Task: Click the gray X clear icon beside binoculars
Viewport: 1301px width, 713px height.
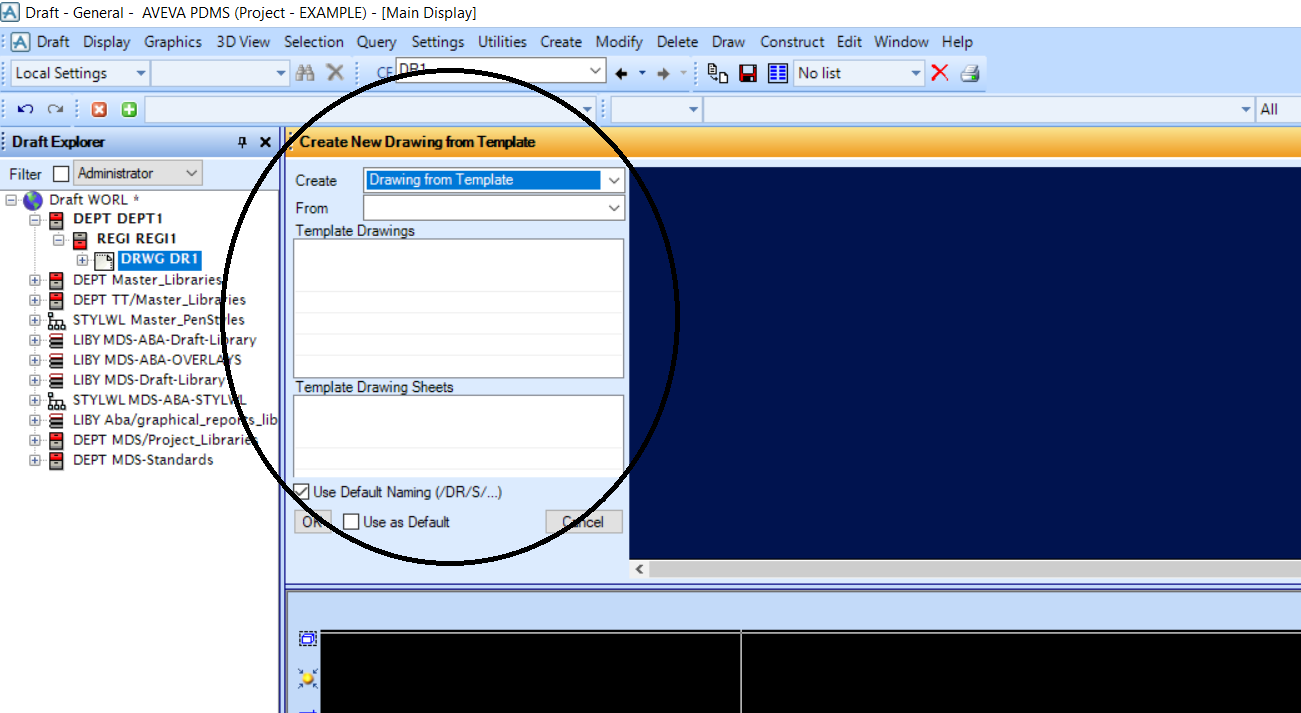Action: (335, 73)
